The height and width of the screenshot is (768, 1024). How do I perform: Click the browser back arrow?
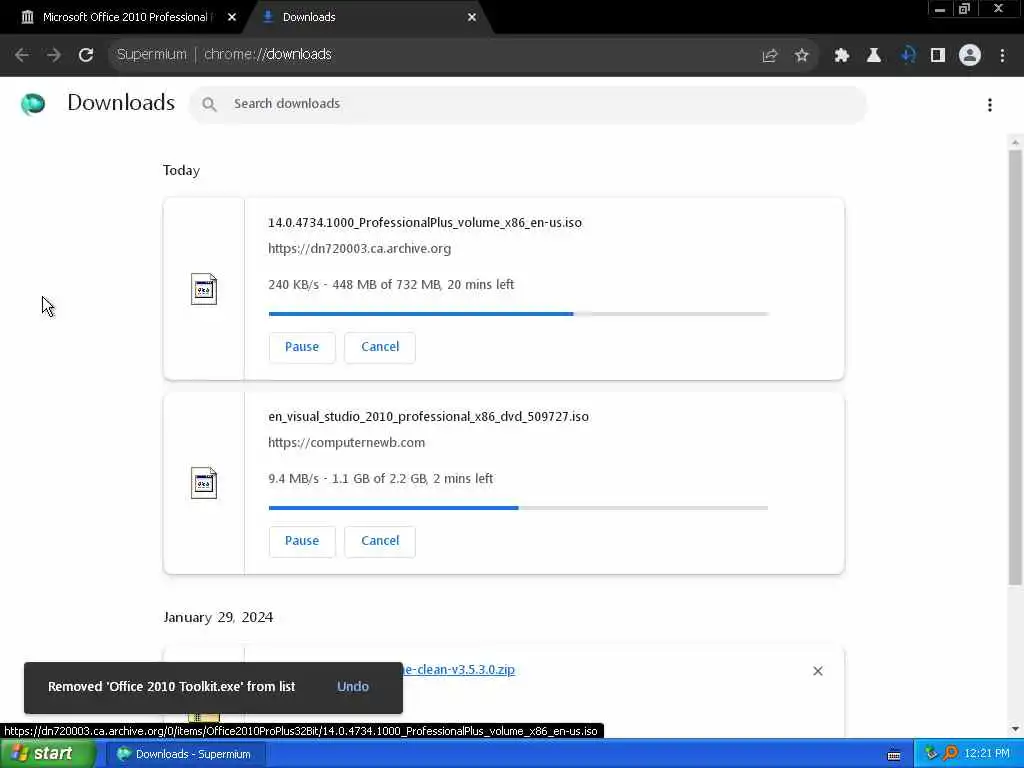pos(22,55)
